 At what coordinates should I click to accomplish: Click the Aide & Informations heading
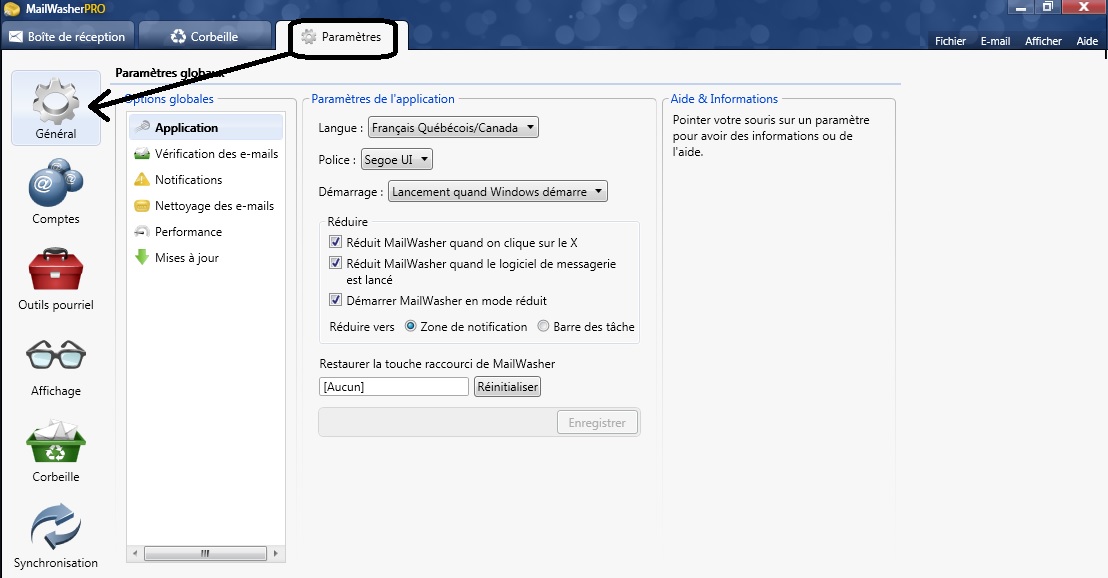[724, 99]
